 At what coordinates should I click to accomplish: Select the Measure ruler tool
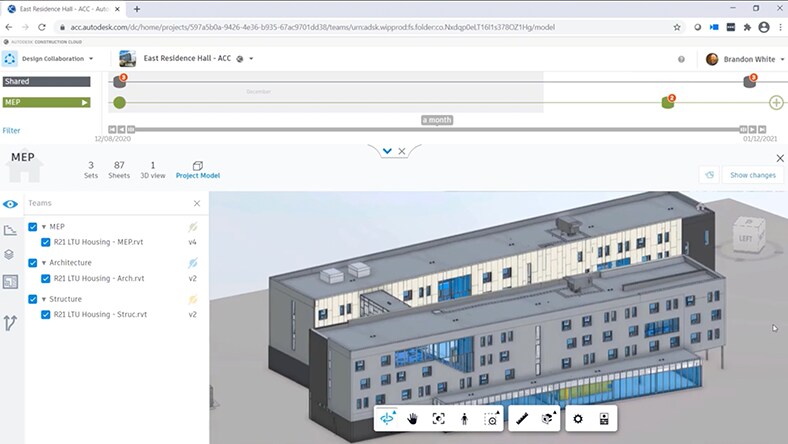(x=523, y=419)
